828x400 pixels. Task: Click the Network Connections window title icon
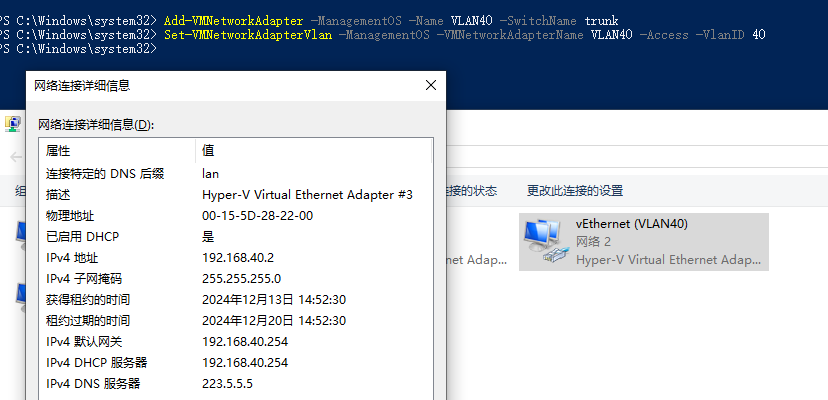[x=13, y=124]
